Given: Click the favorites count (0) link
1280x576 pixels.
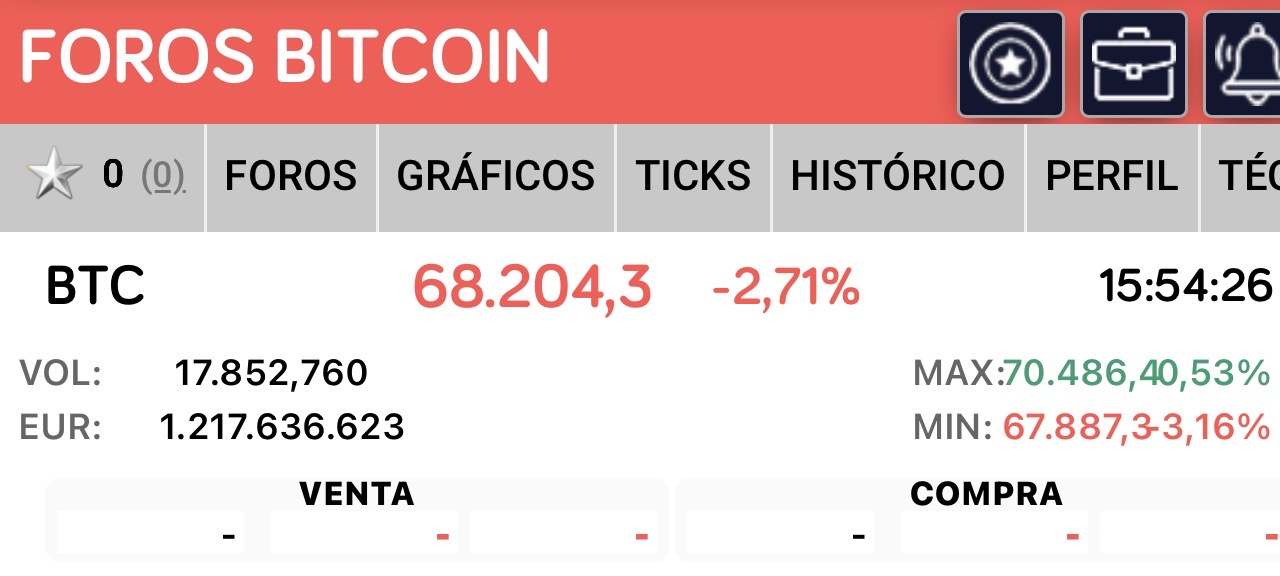Looking at the screenshot, I should pos(163,177).
